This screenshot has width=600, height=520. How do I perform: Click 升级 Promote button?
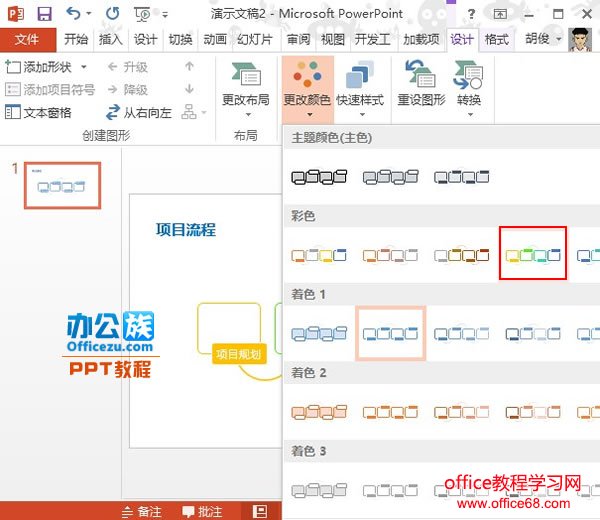pos(127,67)
